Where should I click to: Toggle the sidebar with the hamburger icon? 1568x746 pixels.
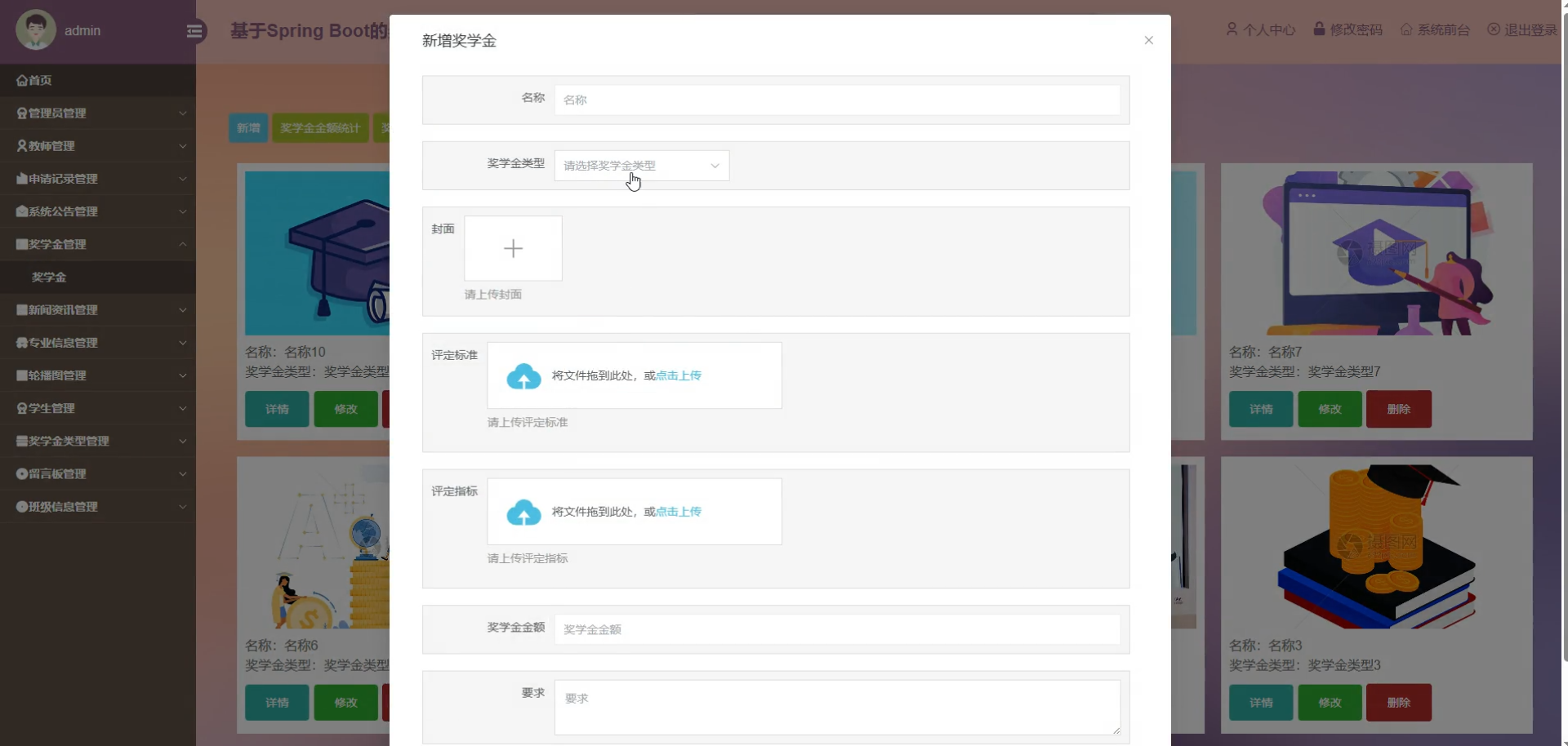tap(194, 31)
